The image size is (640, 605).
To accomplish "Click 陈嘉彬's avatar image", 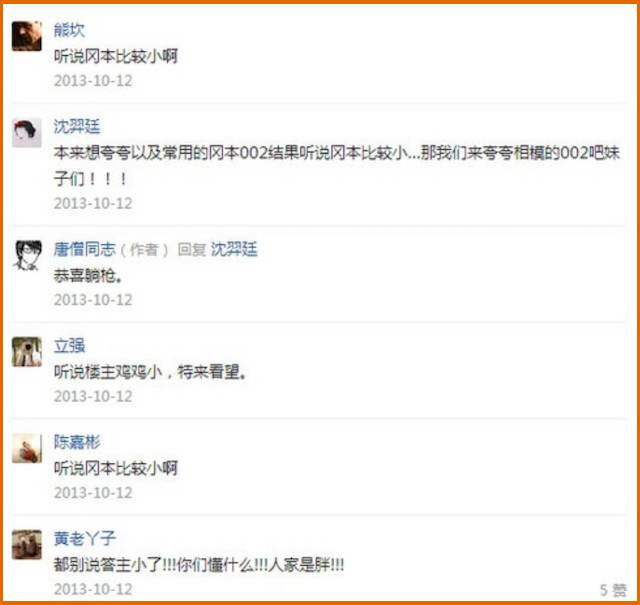I will (x=27, y=448).
